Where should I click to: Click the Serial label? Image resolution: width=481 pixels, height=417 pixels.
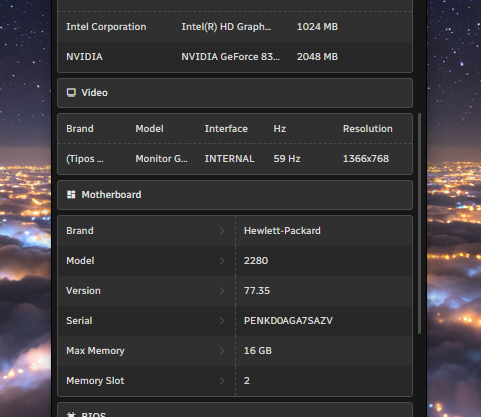(79, 321)
